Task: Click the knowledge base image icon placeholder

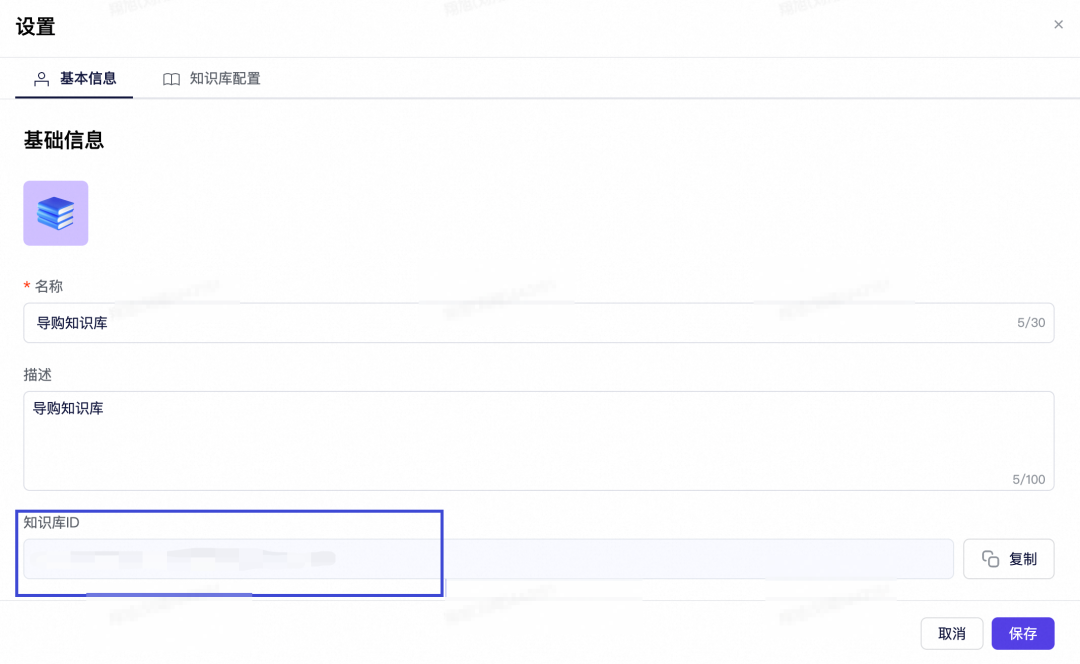Action: pyautogui.click(x=55, y=212)
